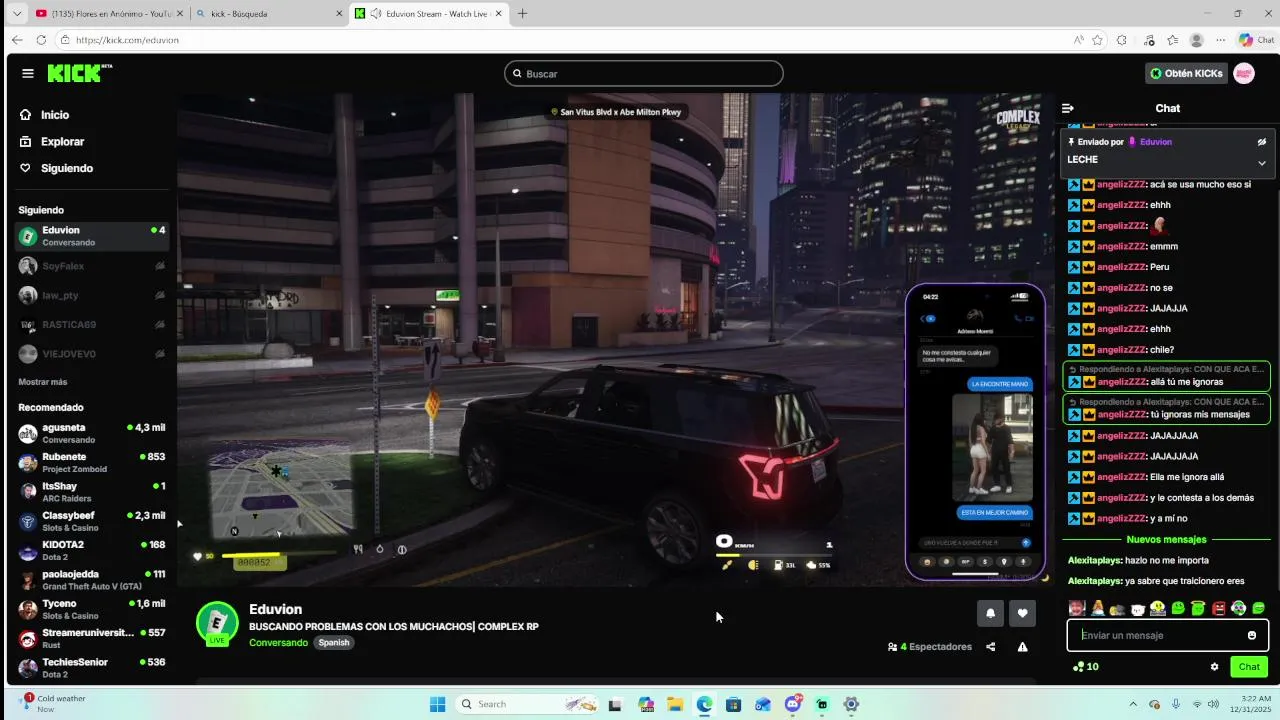This screenshot has width=1280, height=720.
Task: Insert the angry red face emote
Action: [x=1218, y=608]
